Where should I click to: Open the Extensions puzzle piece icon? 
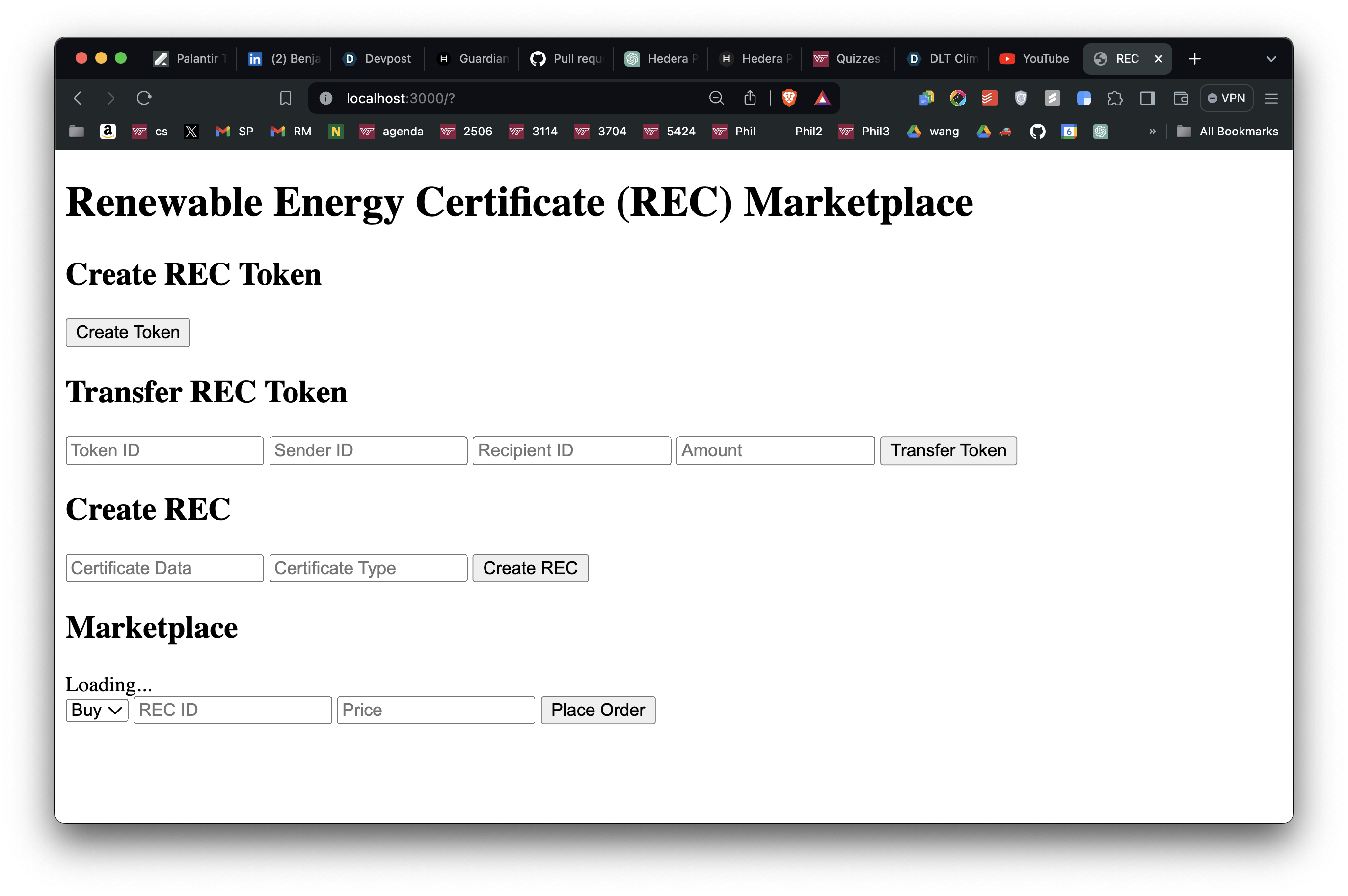click(1114, 98)
